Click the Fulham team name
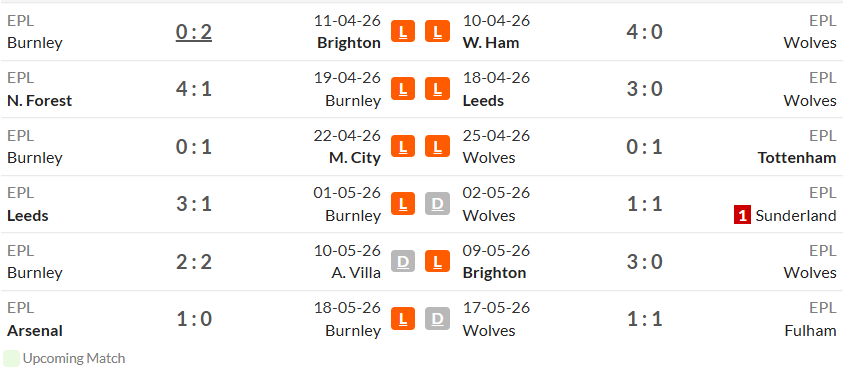 click(x=810, y=331)
